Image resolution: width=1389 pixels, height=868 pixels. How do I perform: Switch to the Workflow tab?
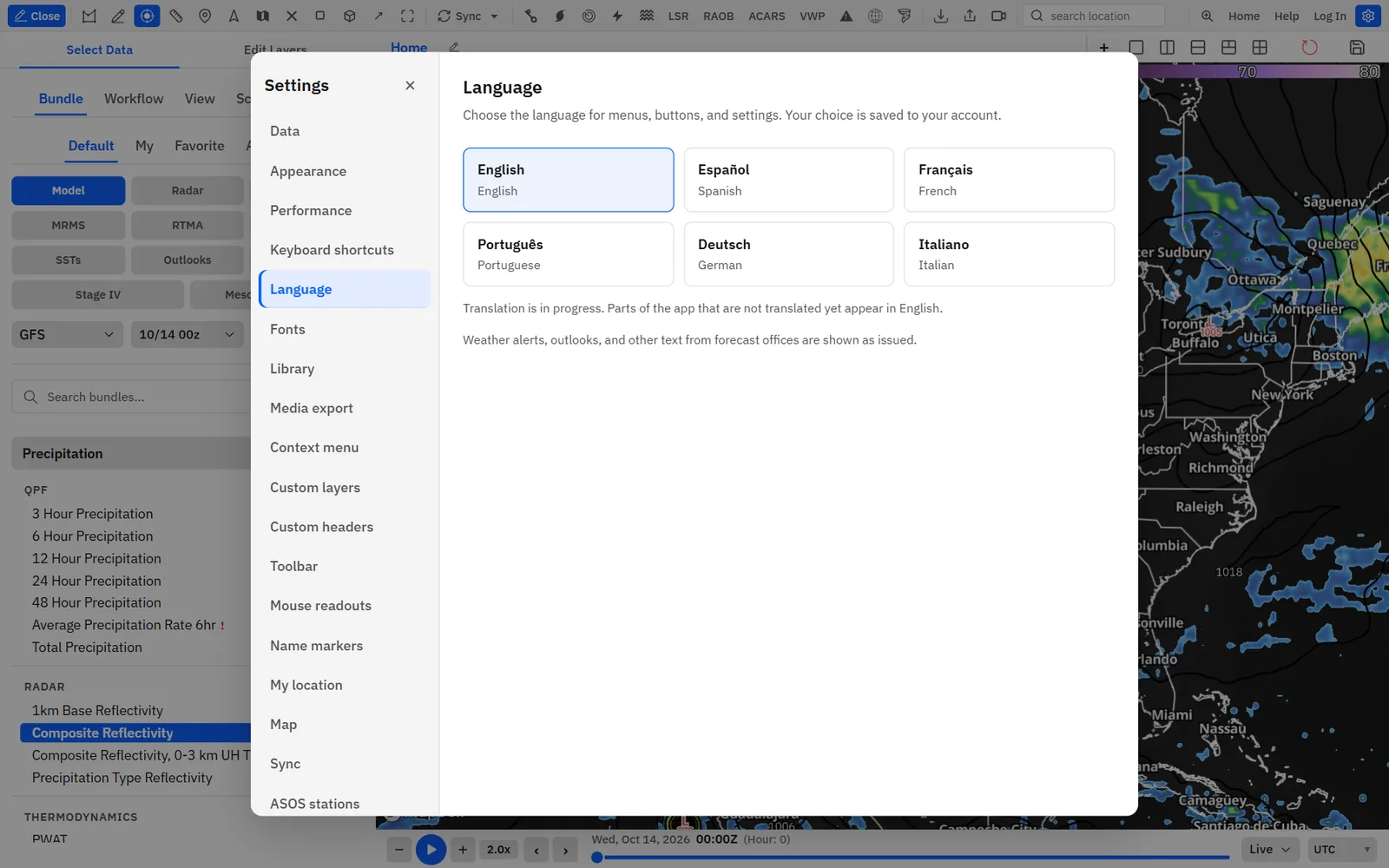coord(134,99)
